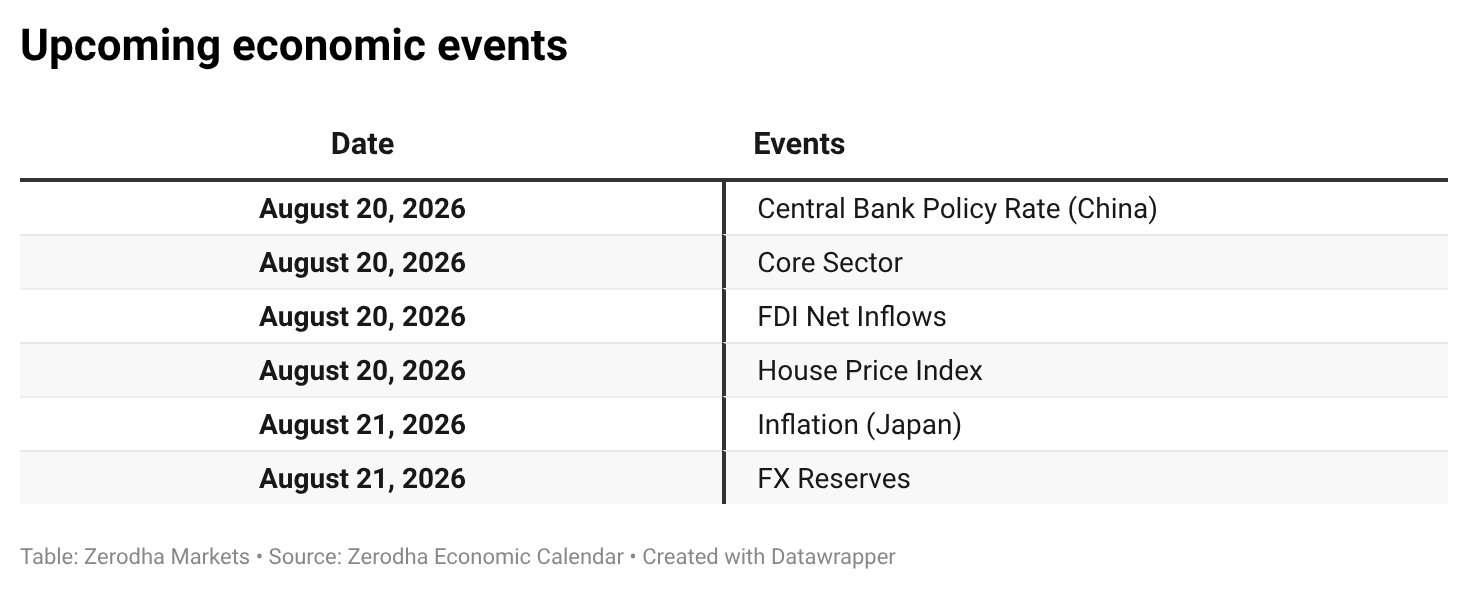Click the Date column header
Screen dimensions: 1468x590
pyautogui.click(x=362, y=144)
